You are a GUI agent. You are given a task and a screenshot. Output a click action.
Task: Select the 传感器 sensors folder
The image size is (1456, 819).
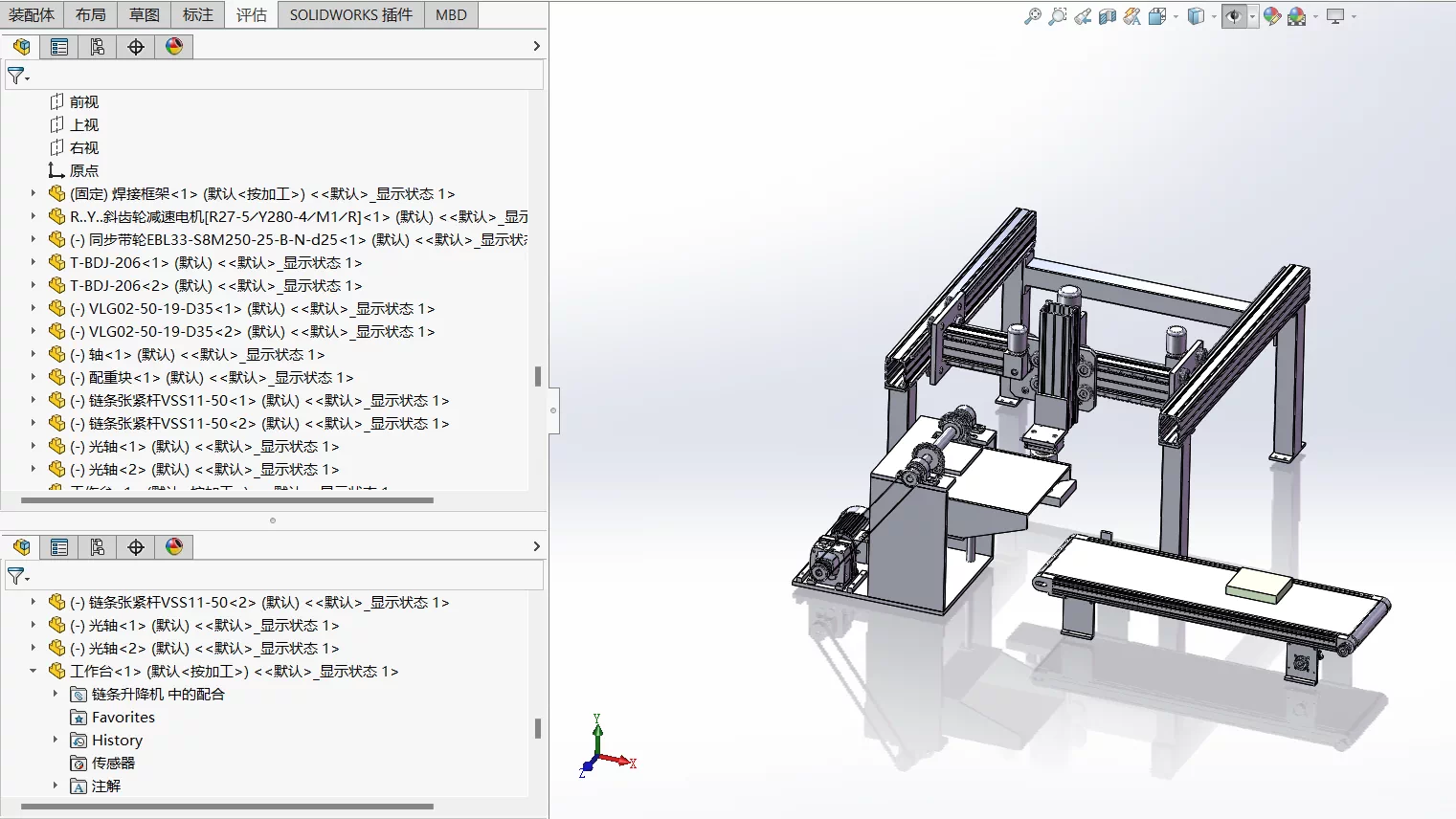103,763
